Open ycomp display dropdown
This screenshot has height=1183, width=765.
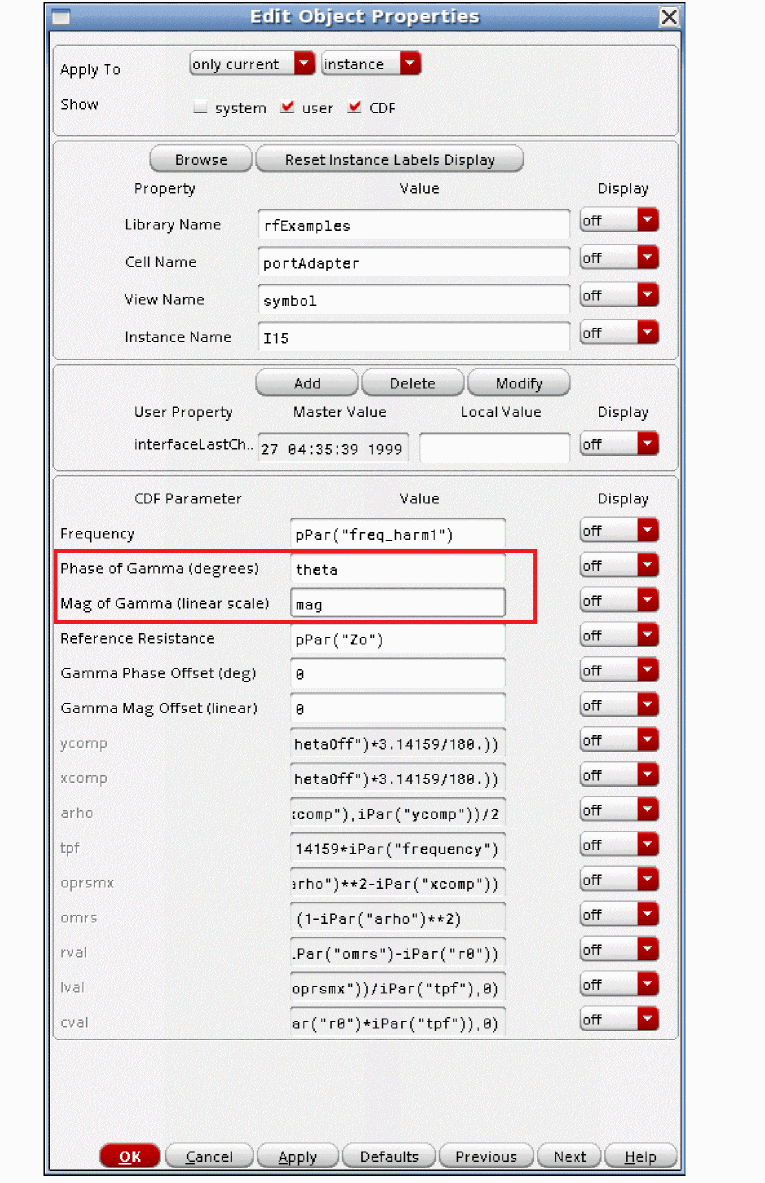tap(619, 740)
